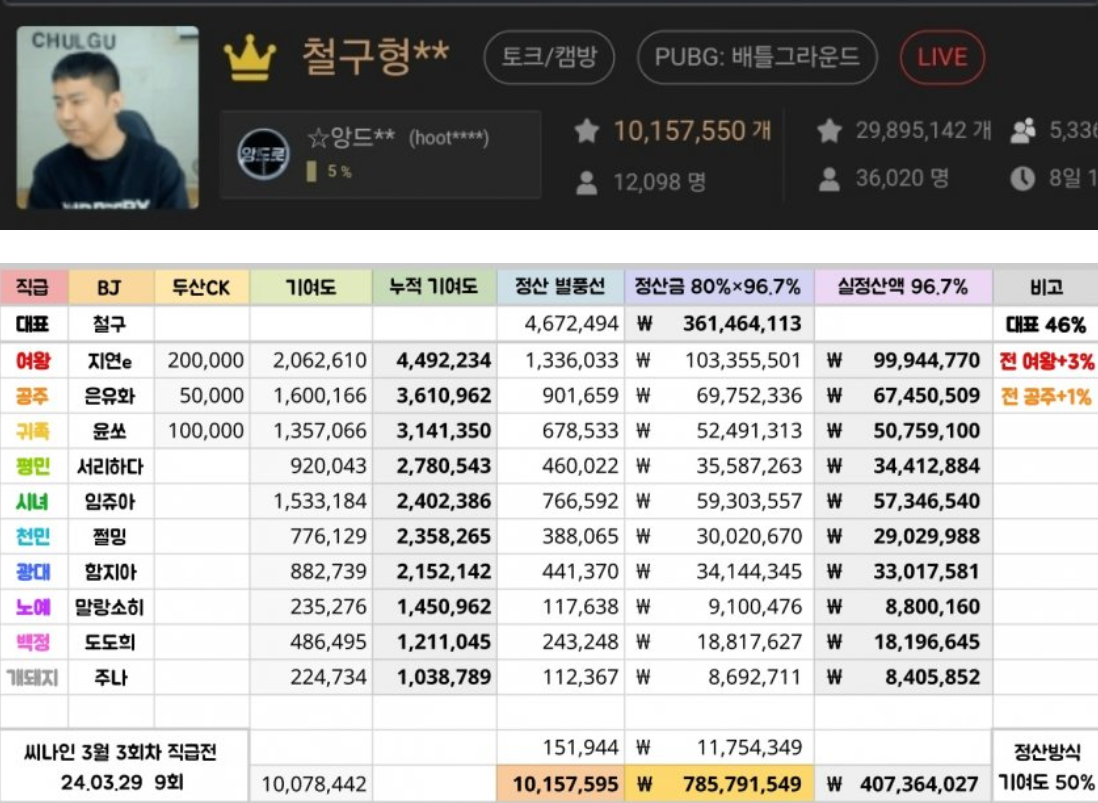Click the 정산 별풍선 column header
The width and height of the screenshot is (1098, 803).
pos(560,287)
